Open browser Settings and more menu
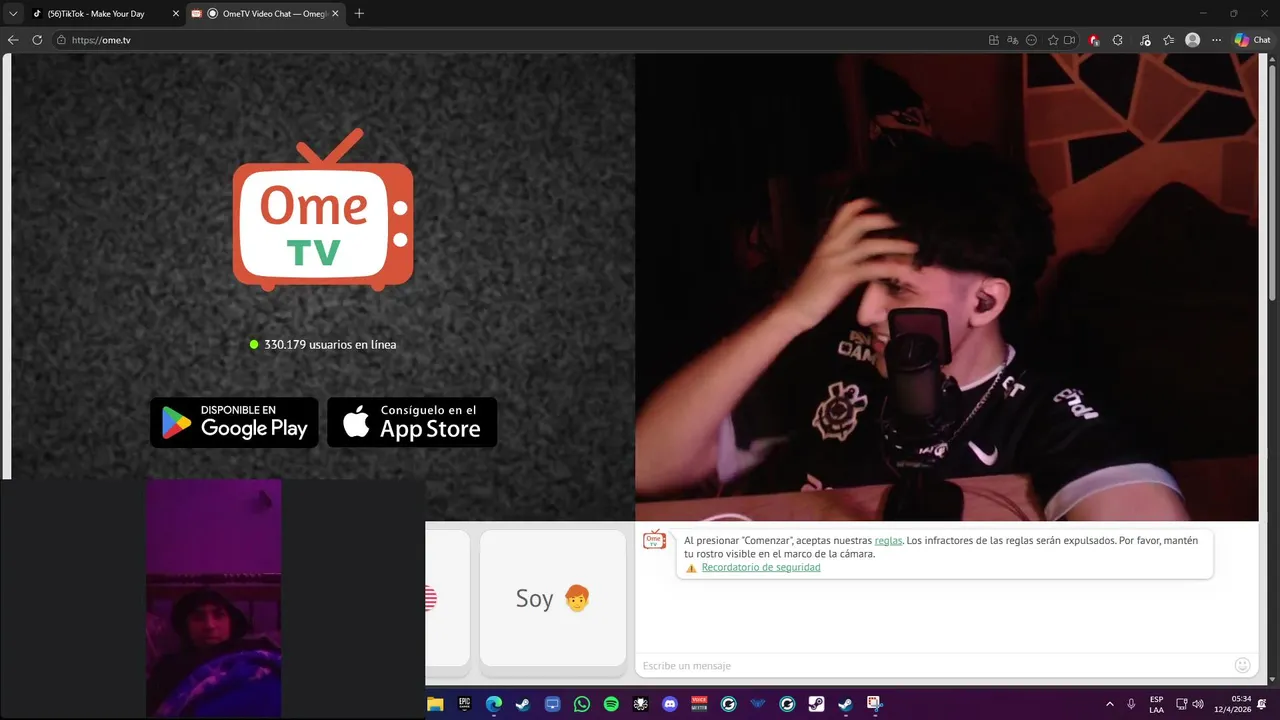 pyautogui.click(x=1216, y=40)
